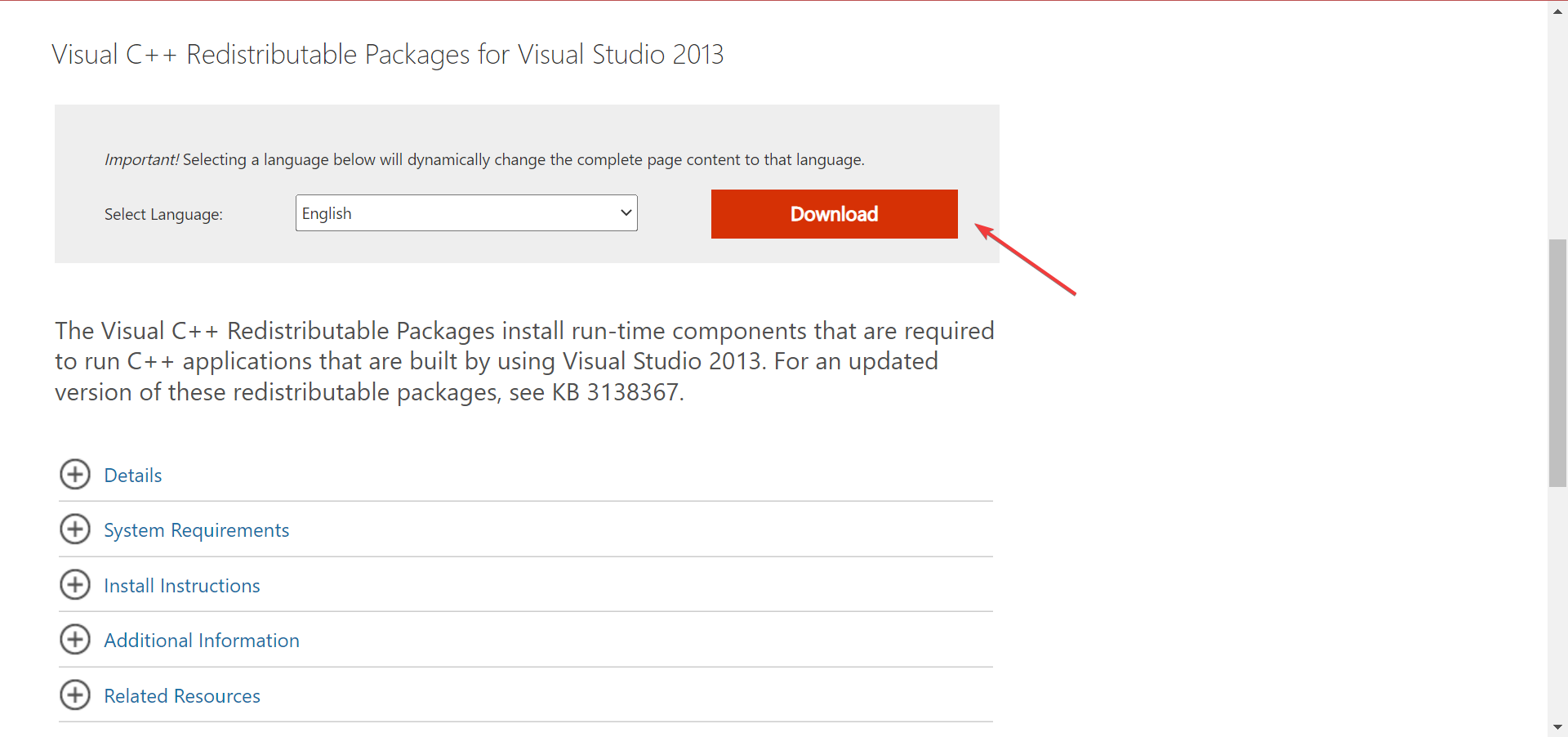Expand the Details section plus icon

pyautogui.click(x=75, y=474)
